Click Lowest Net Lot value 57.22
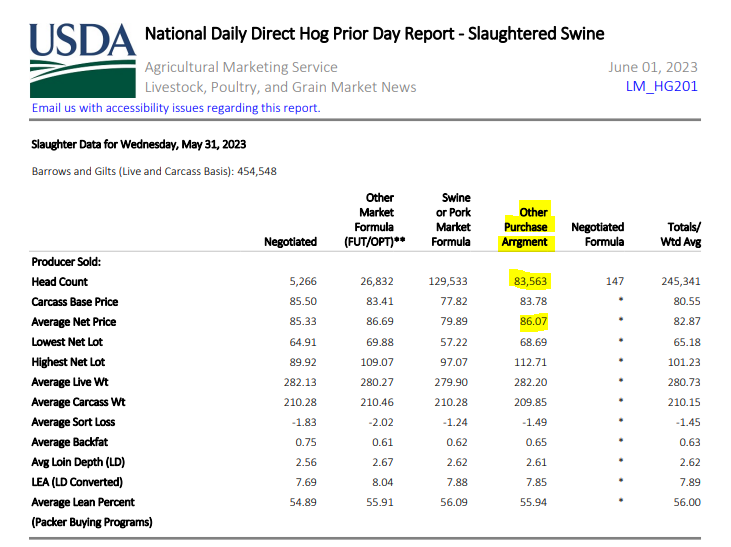Image resolution: width=731 pixels, height=547 pixels. (454, 342)
